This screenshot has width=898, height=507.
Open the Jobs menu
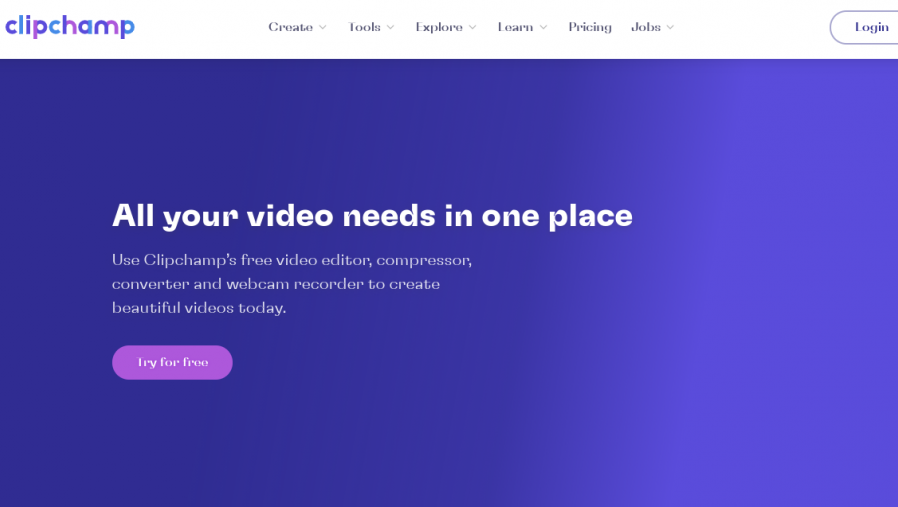click(646, 27)
